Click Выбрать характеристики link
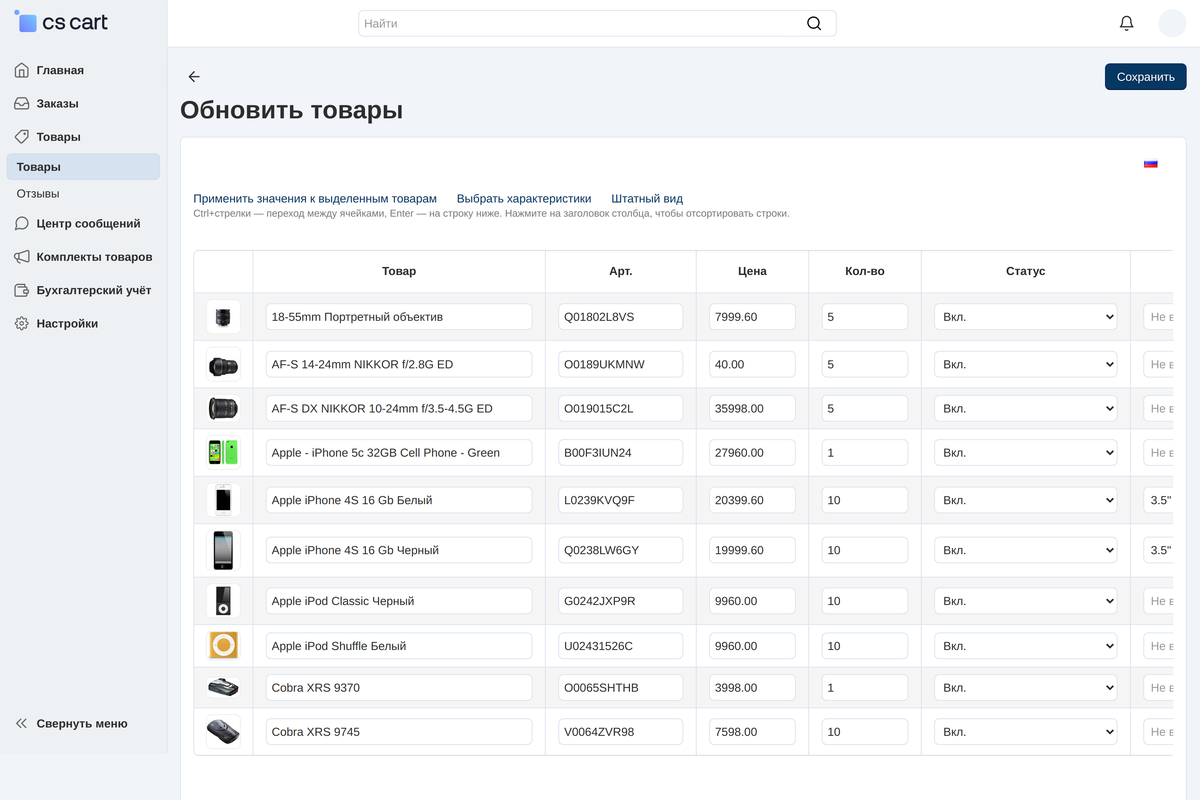The height and width of the screenshot is (800, 1200). pos(524,199)
